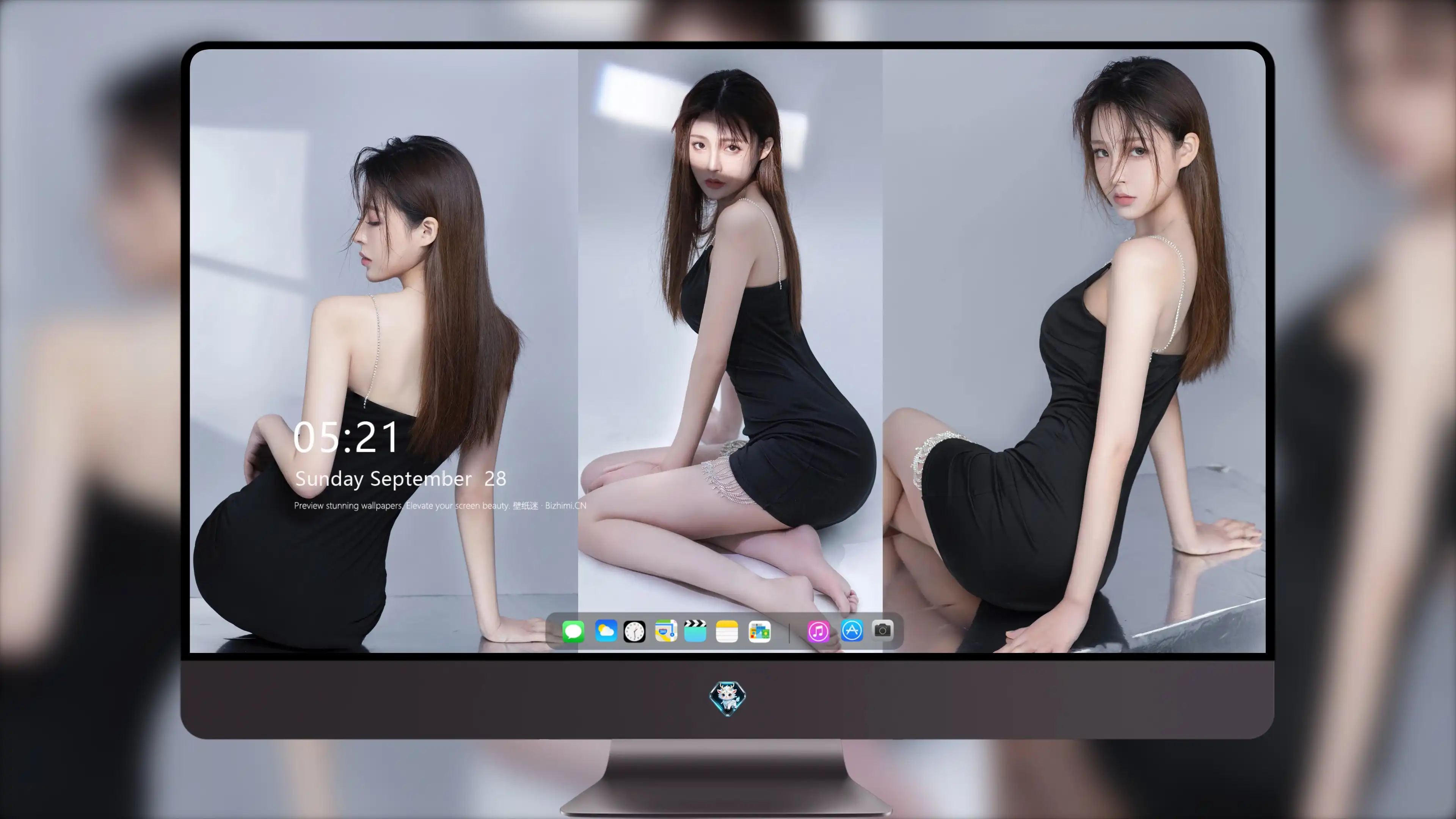Open the yellow Notes app
Screen dimensions: 1456x819
[x=727, y=631]
